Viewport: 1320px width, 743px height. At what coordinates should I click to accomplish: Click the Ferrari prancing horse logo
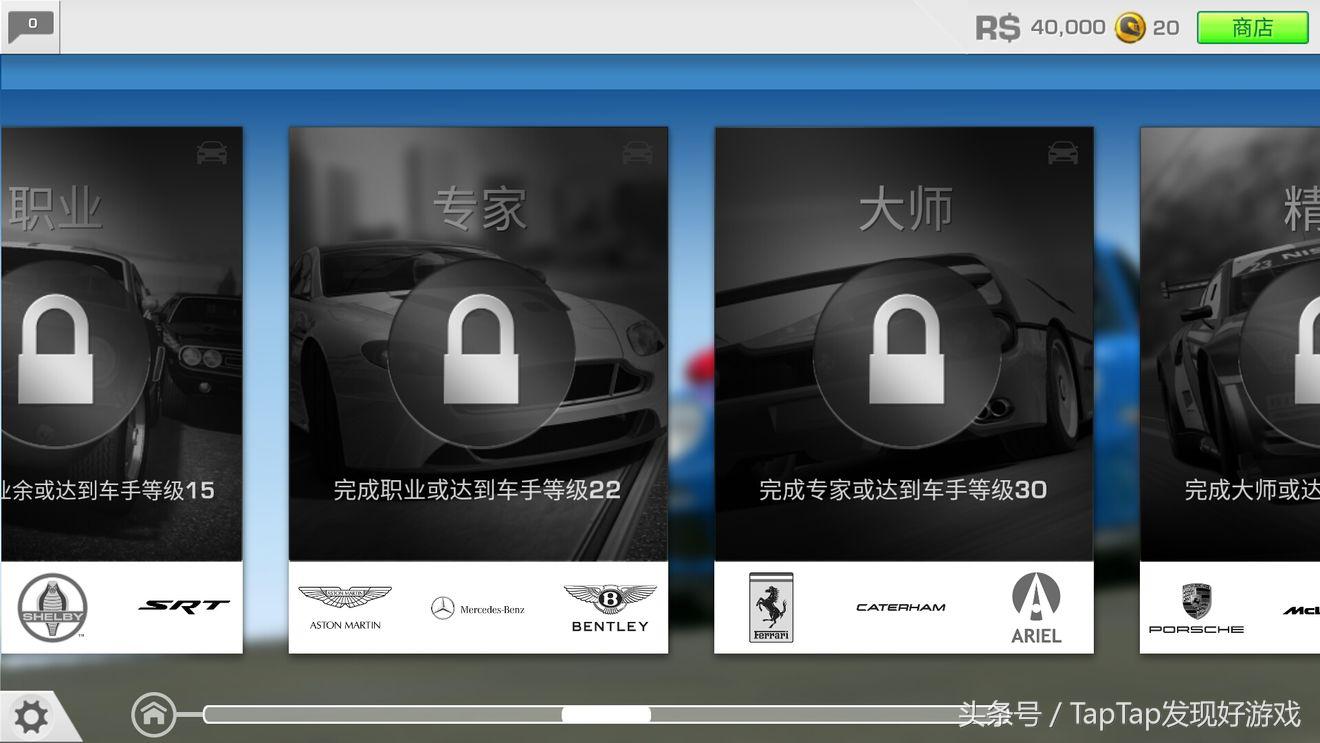point(770,606)
